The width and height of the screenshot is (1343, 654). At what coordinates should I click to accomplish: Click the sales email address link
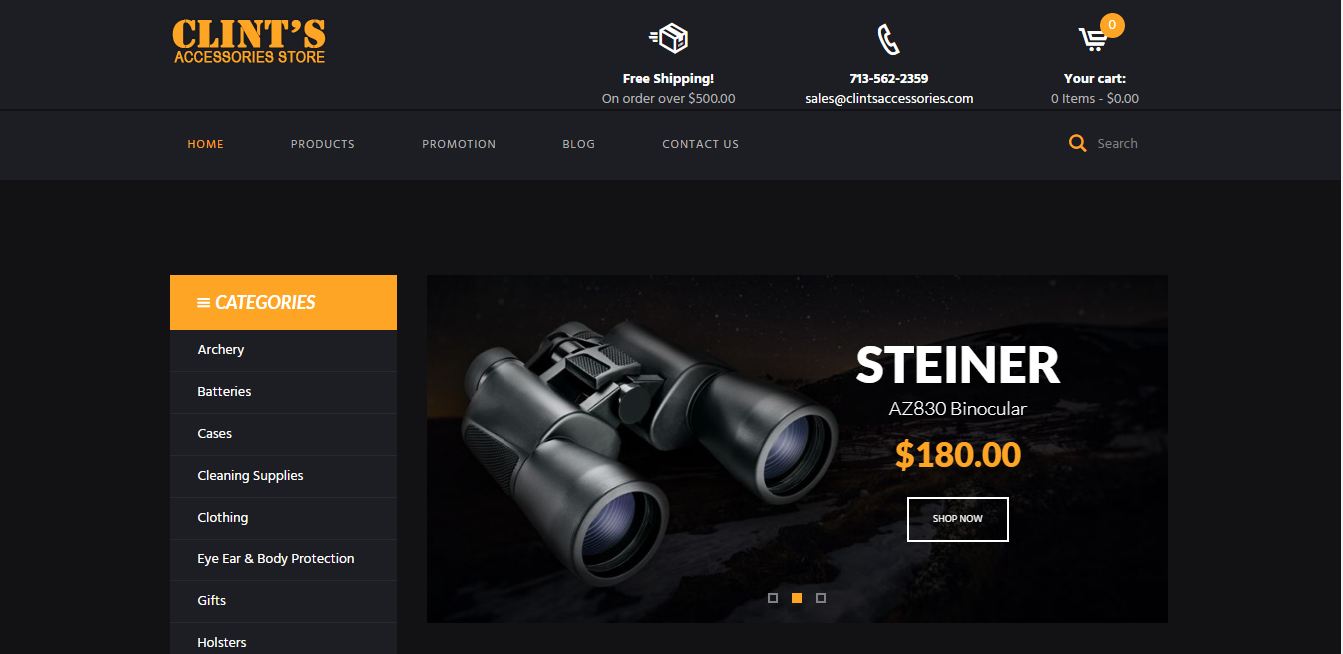(889, 98)
